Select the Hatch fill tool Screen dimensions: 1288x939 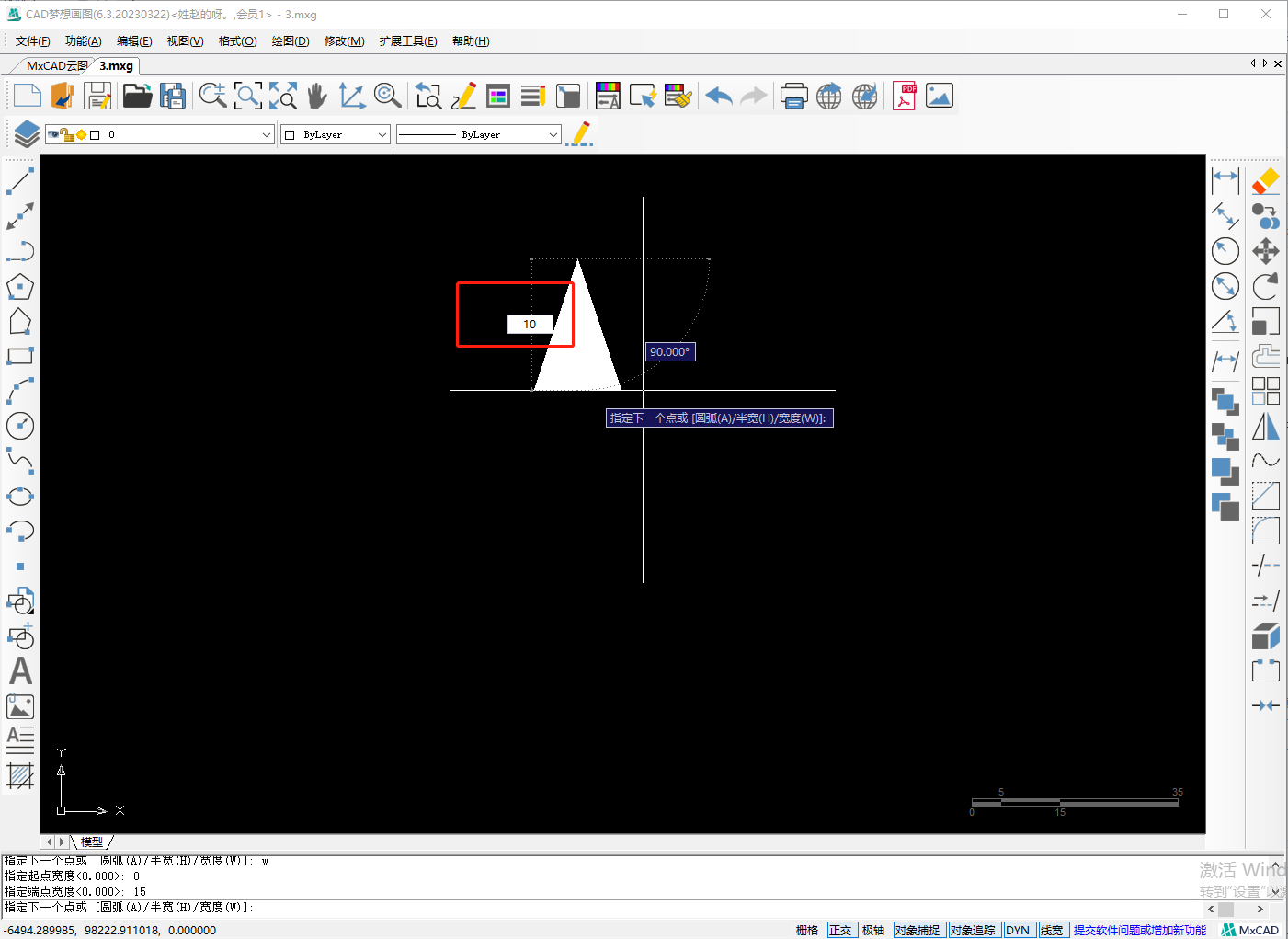coord(20,775)
